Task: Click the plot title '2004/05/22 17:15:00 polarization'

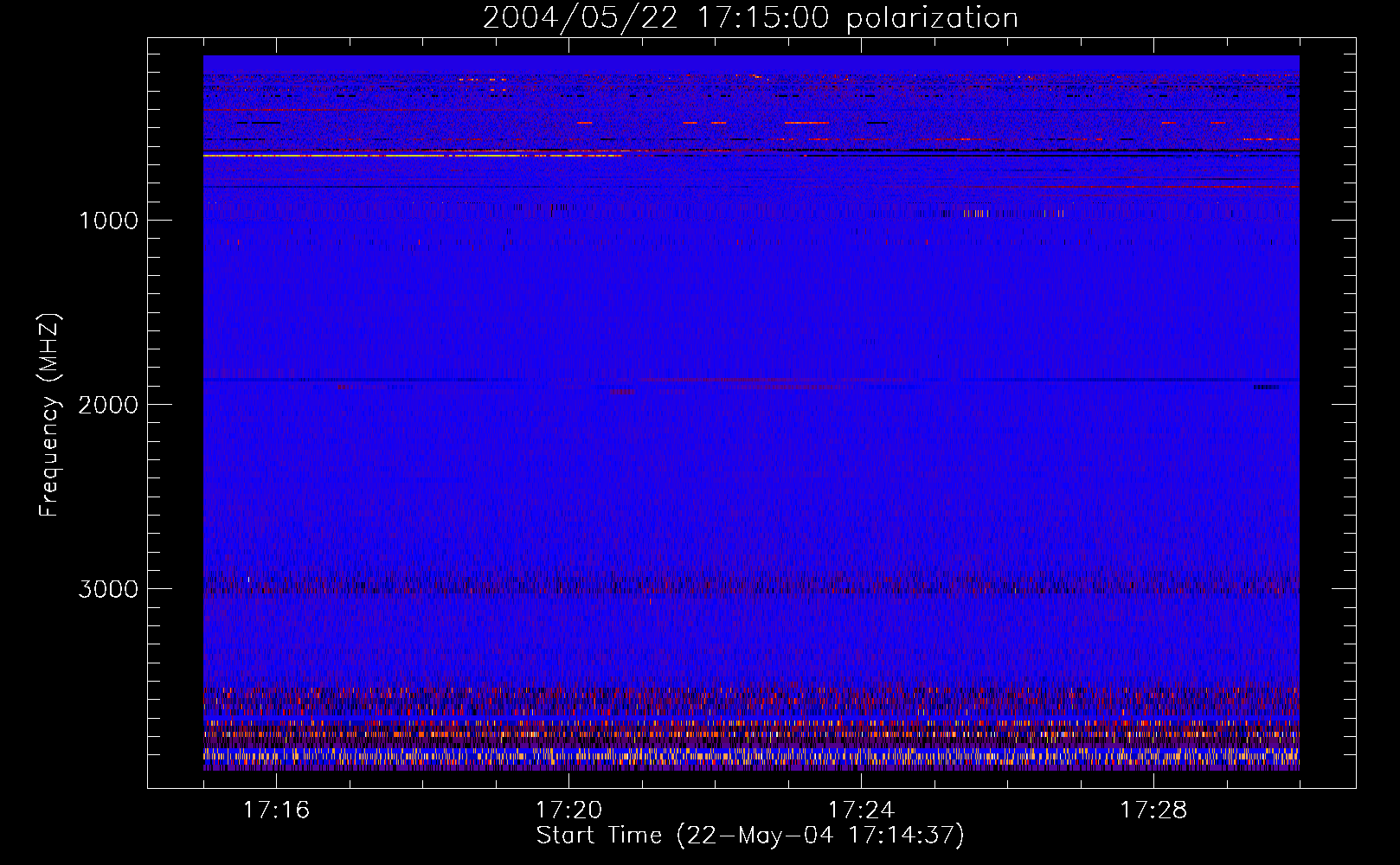Action: coord(750,17)
